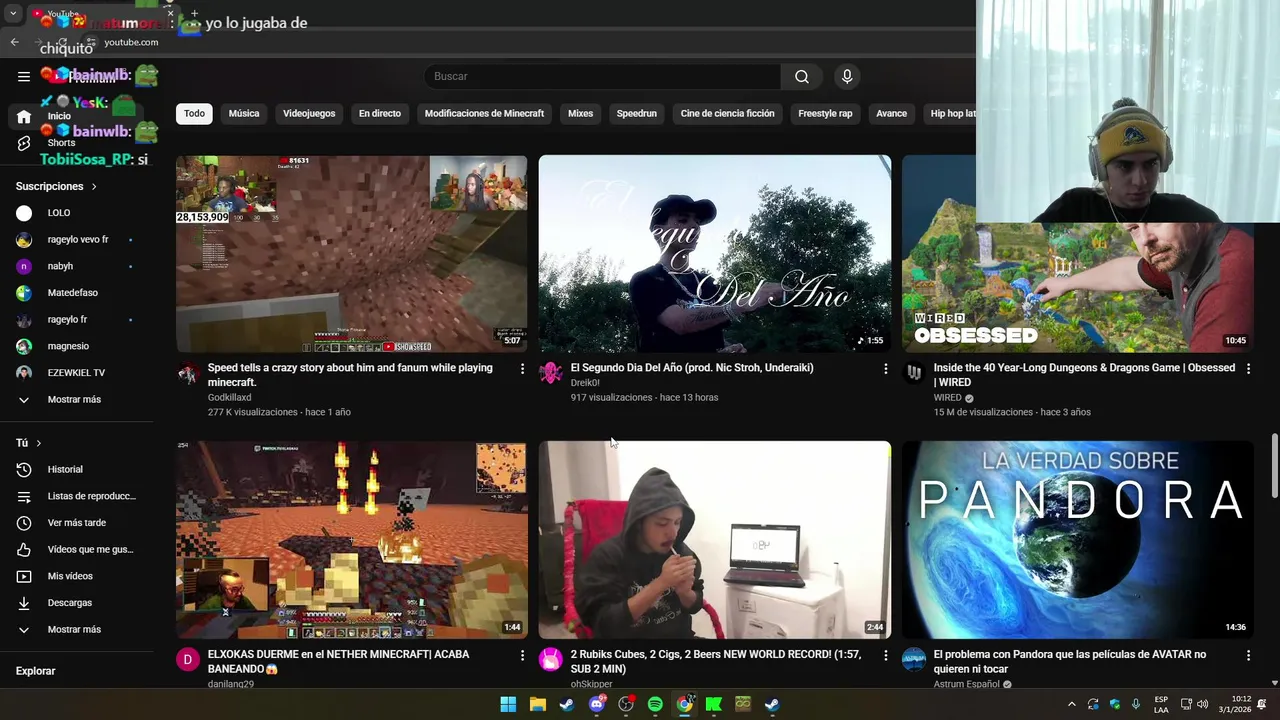1280x720 pixels.
Task: Open Dreik0! channel avatar
Action: [x=551, y=374]
